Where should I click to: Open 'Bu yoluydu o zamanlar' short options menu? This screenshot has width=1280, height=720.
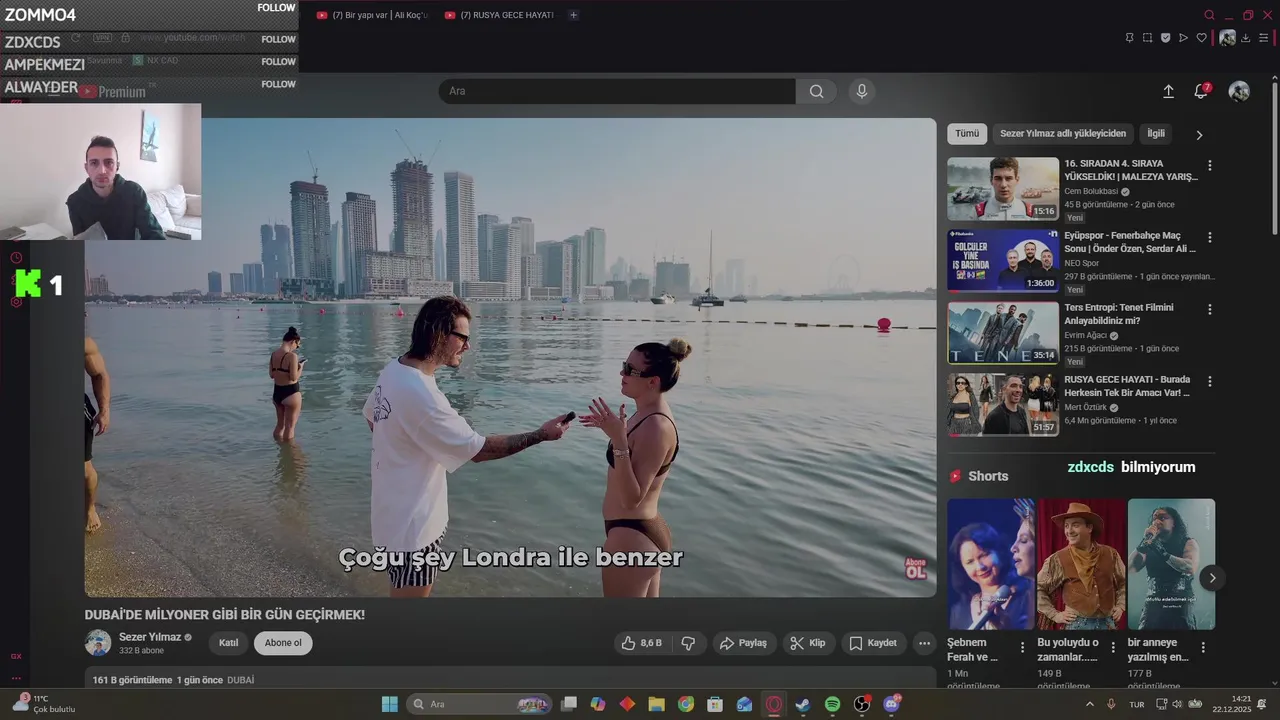[1112, 648]
